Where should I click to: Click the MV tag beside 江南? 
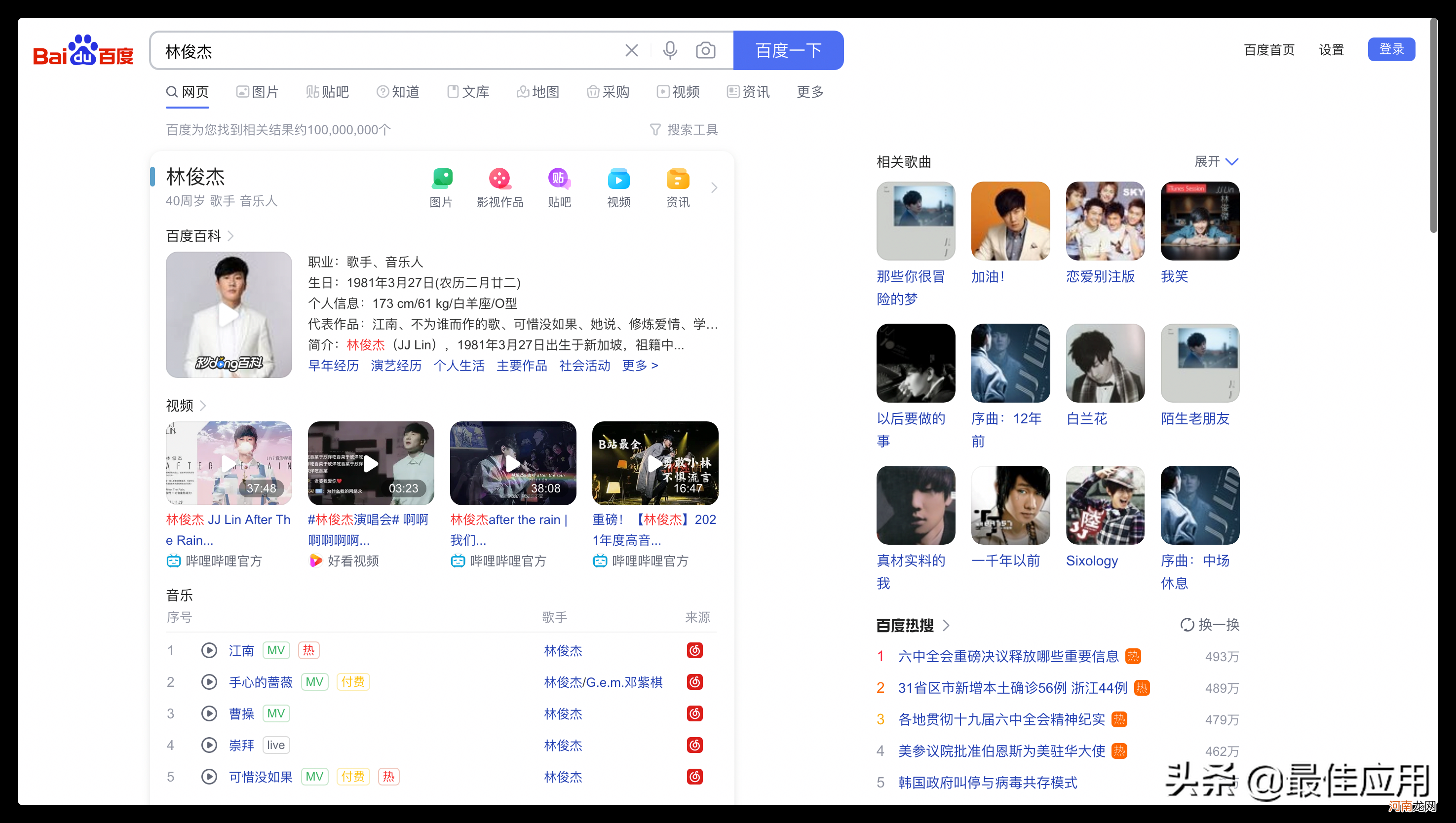point(276,650)
